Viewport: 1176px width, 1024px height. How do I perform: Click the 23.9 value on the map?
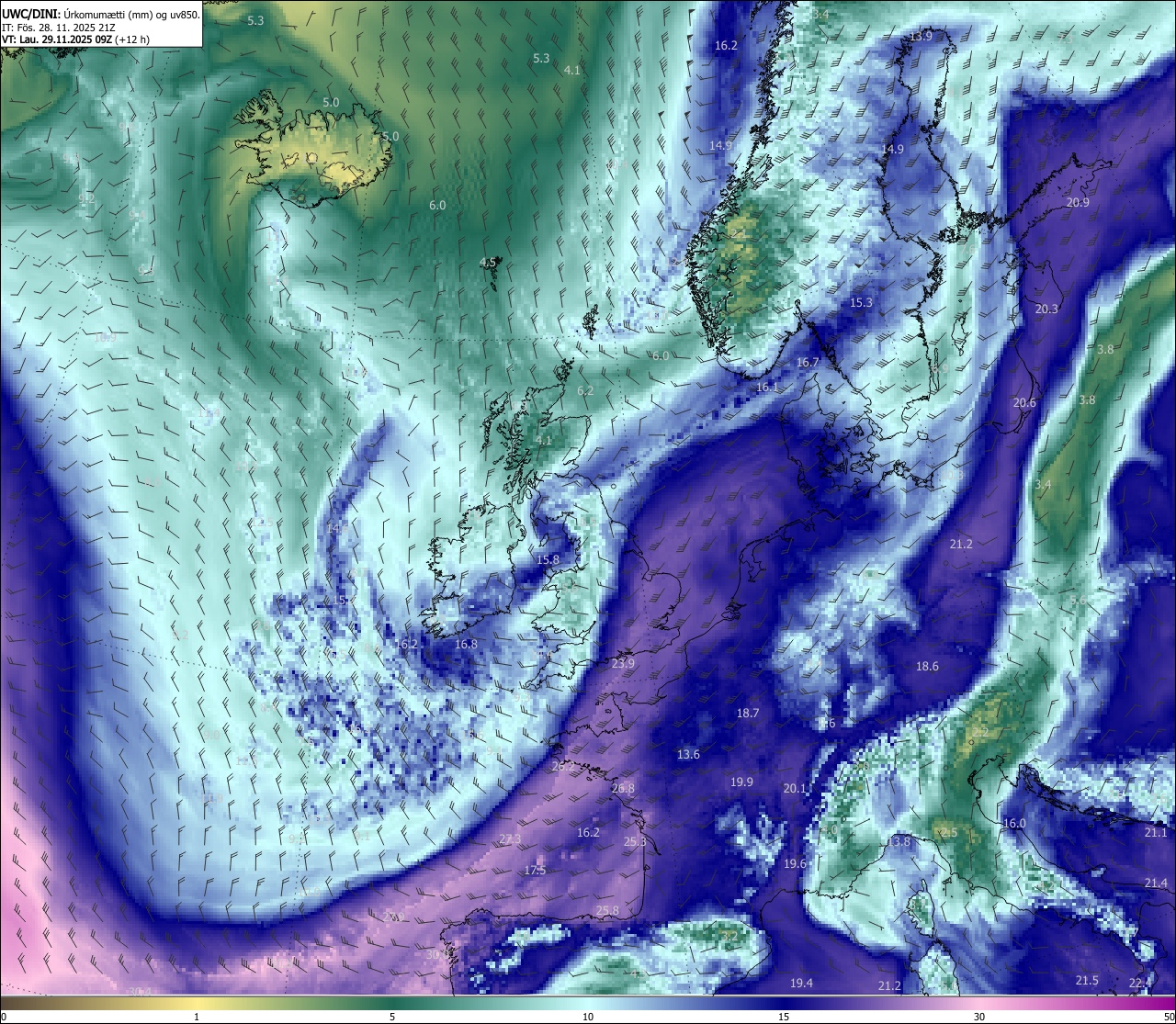[623, 663]
